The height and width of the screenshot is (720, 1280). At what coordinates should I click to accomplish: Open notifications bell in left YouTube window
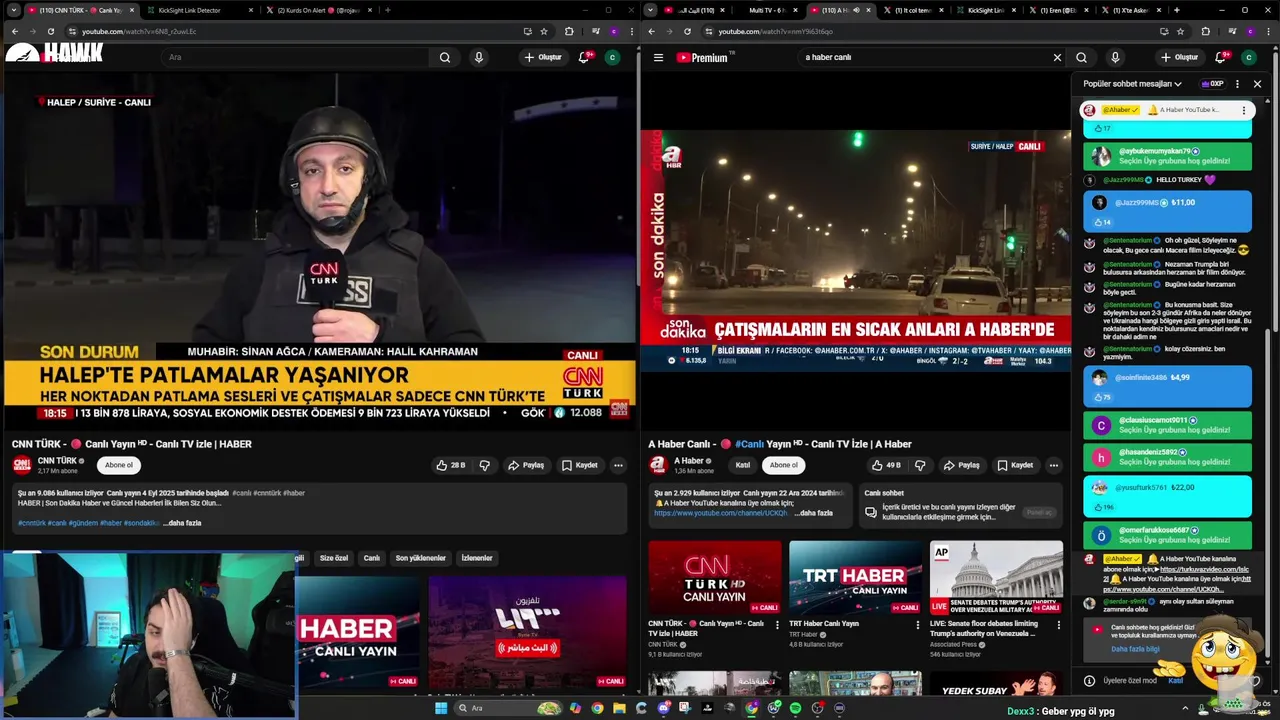pyautogui.click(x=584, y=57)
